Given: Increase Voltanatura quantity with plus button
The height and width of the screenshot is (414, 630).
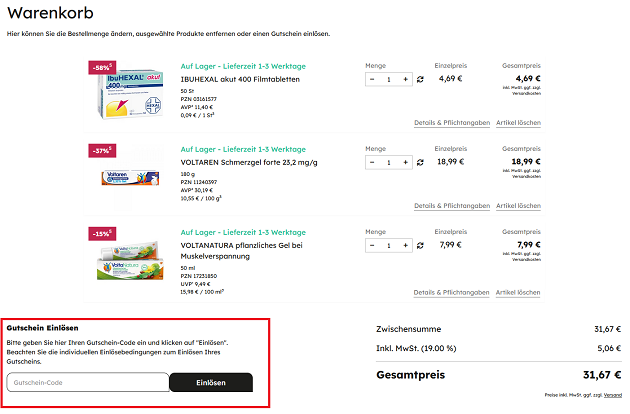Looking at the screenshot, I should (405, 245).
